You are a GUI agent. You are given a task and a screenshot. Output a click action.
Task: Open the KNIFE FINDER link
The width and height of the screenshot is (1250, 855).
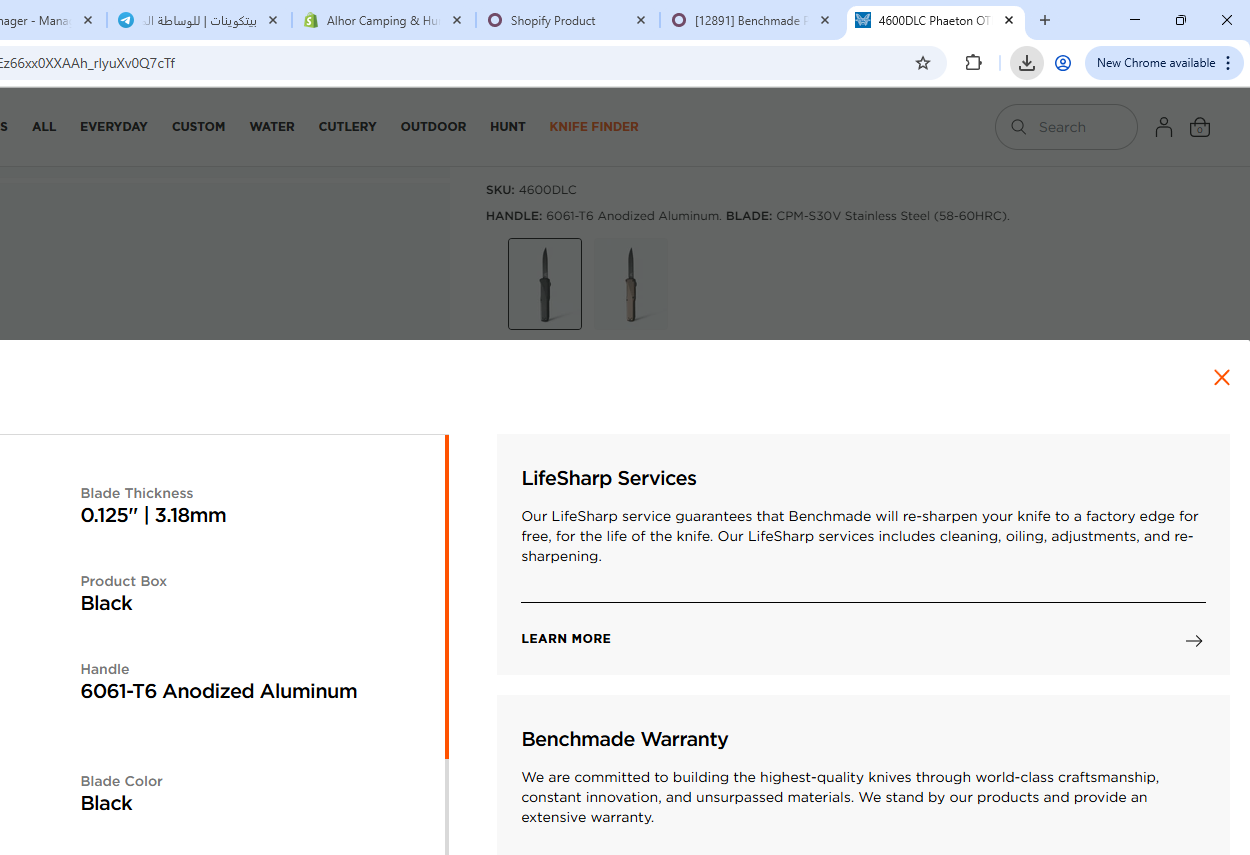pyautogui.click(x=594, y=127)
